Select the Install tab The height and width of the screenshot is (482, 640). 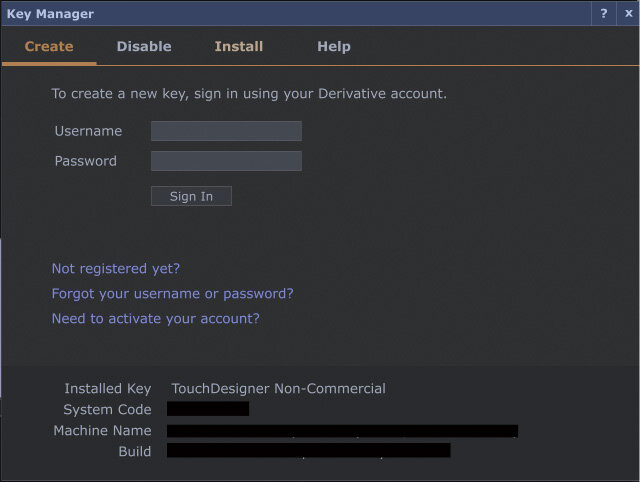[x=239, y=46]
